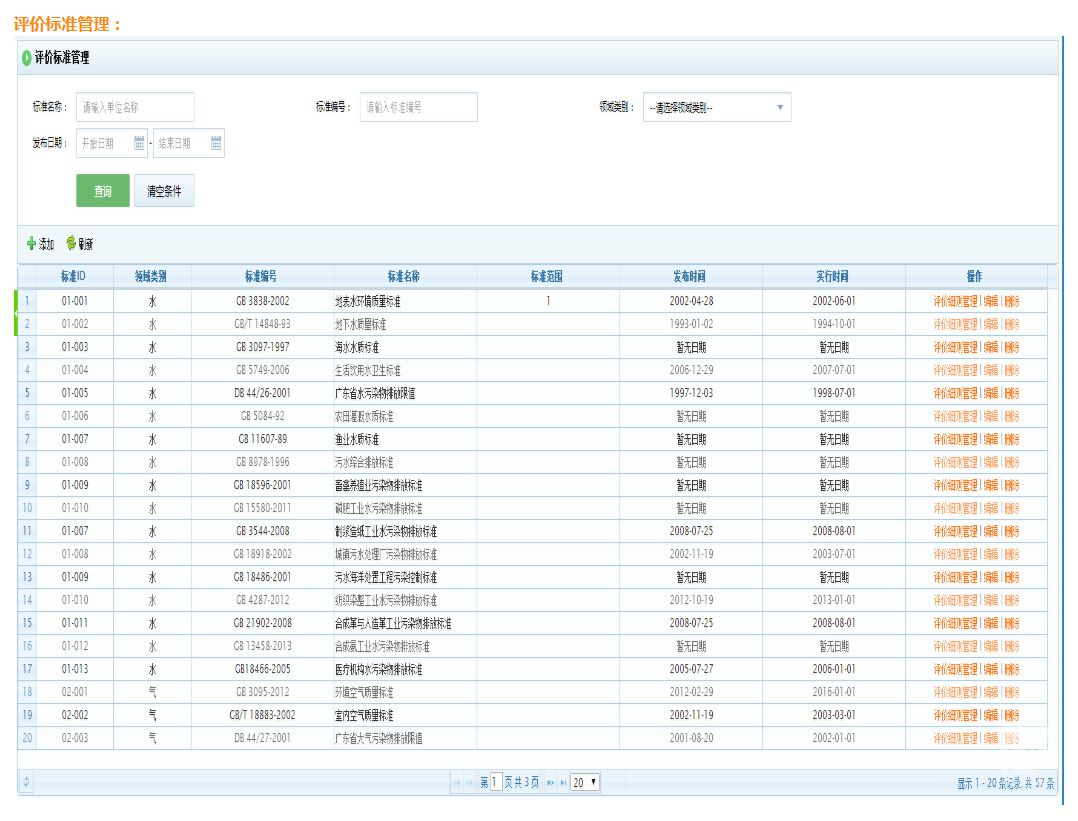This screenshot has height=821, width=1078.
Task: Click the 刷新 (Refresh) icon
Action: click(71, 244)
